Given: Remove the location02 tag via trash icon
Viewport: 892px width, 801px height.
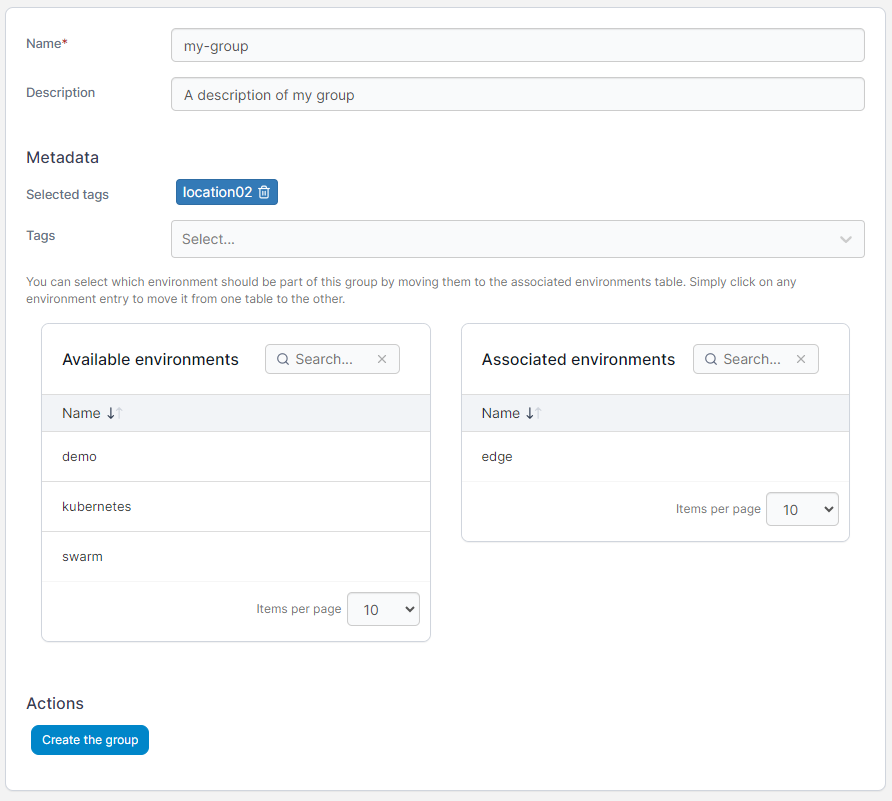Looking at the screenshot, I should pyautogui.click(x=264, y=192).
